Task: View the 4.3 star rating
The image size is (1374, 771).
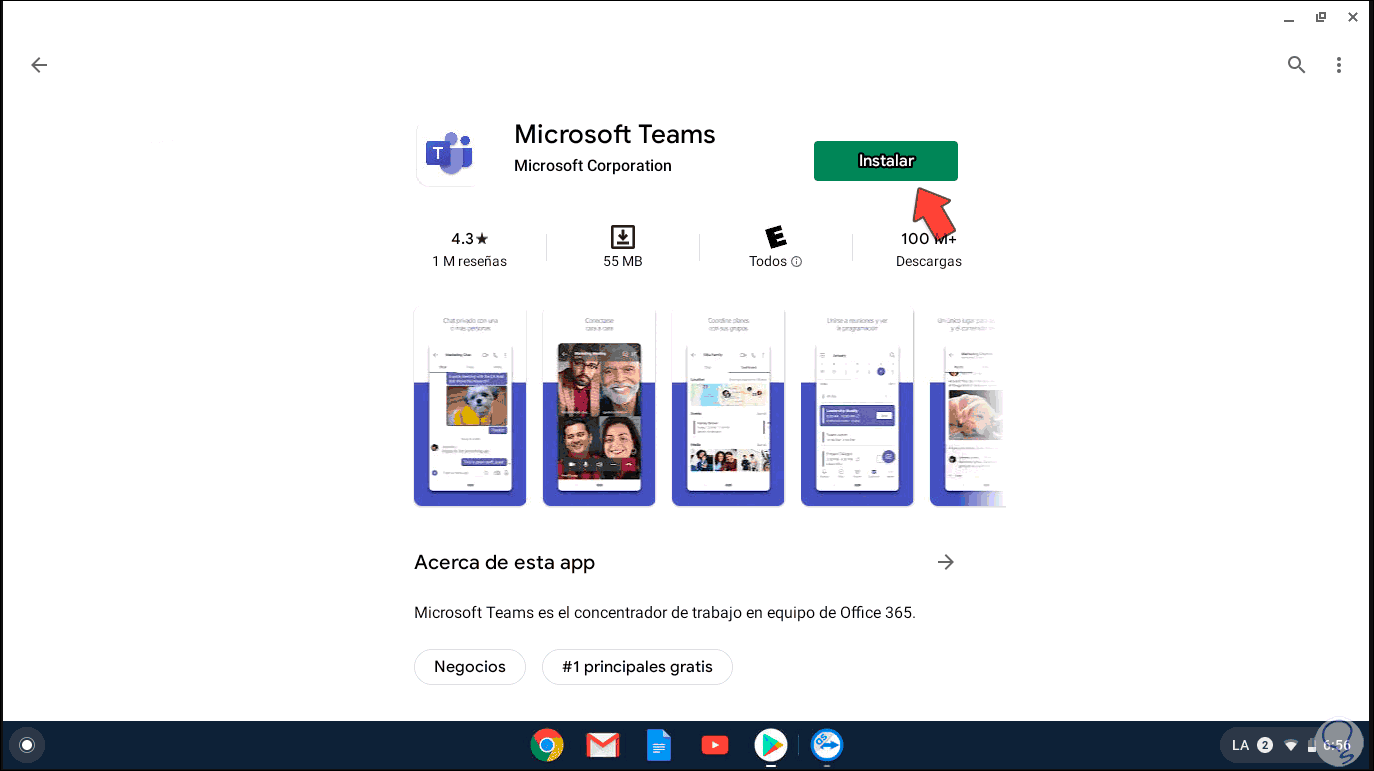Action: coord(469,239)
